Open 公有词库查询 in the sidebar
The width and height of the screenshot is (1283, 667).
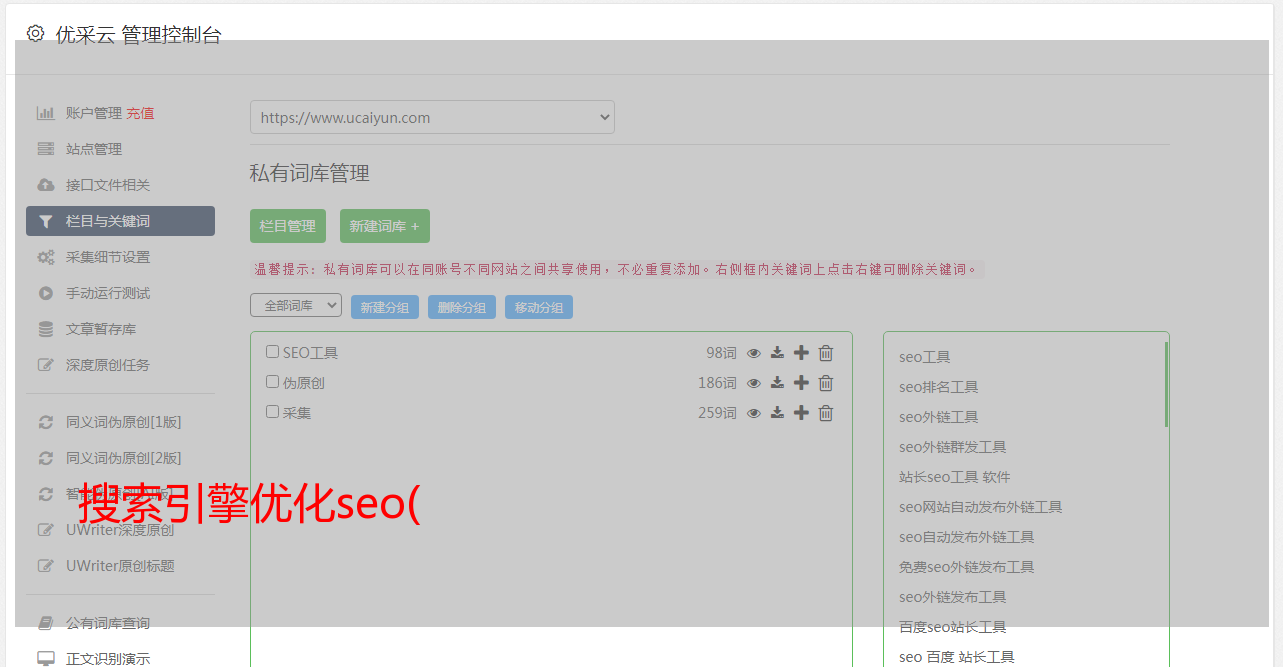pos(108,623)
